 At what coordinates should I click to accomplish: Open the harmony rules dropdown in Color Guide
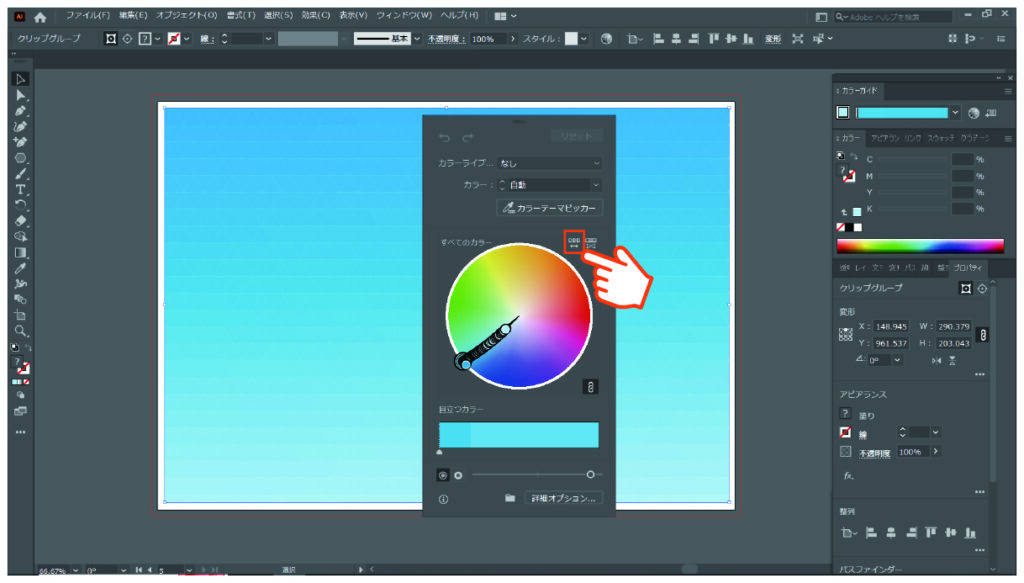click(955, 113)
